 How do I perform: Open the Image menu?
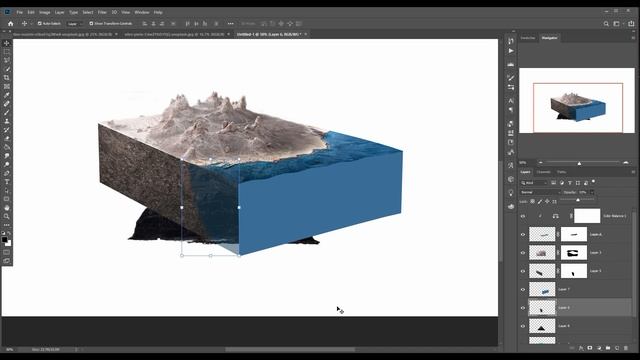44,12
